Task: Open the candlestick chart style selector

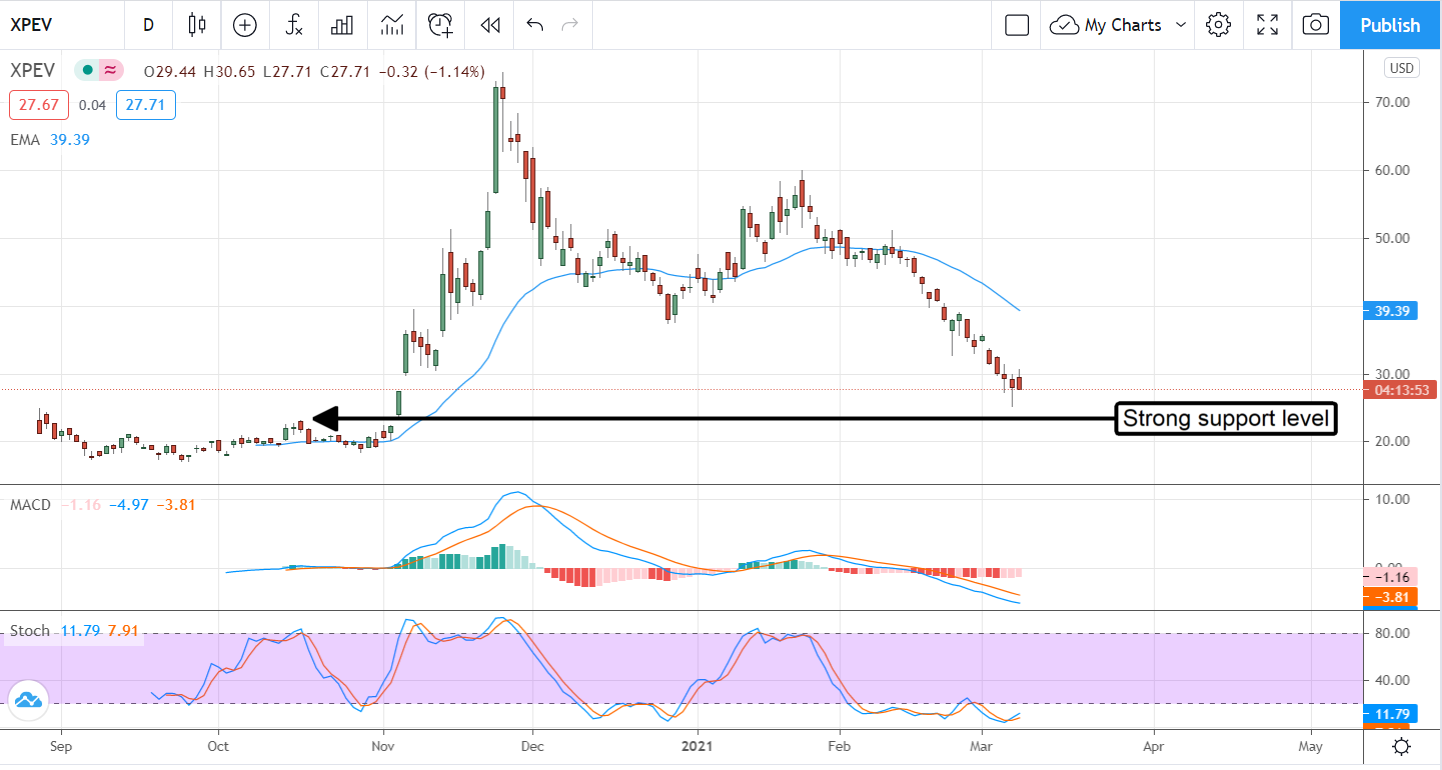Action: tap(197, 25)
